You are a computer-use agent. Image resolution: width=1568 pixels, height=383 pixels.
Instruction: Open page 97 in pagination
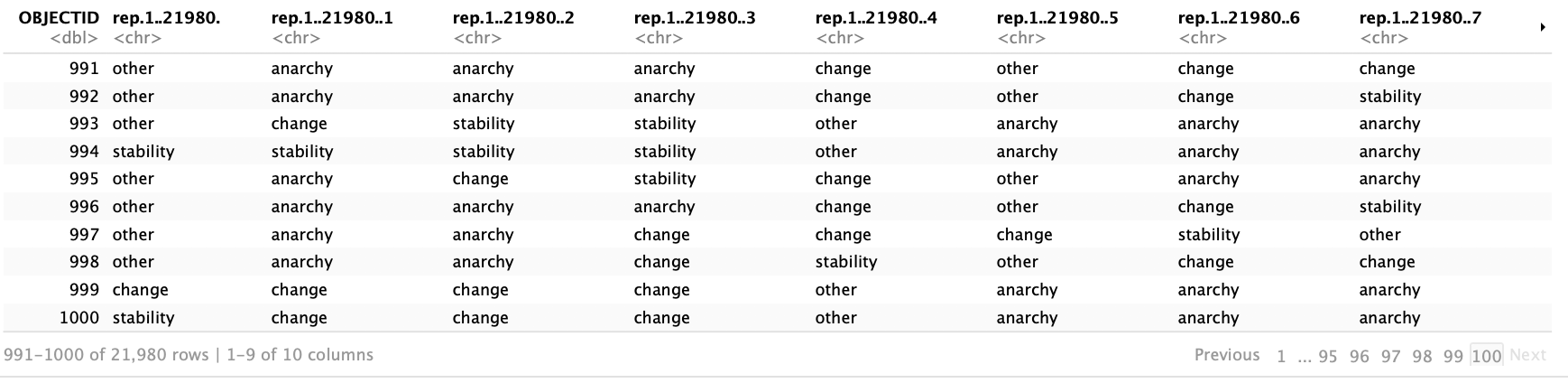[x=1390, y=356]
